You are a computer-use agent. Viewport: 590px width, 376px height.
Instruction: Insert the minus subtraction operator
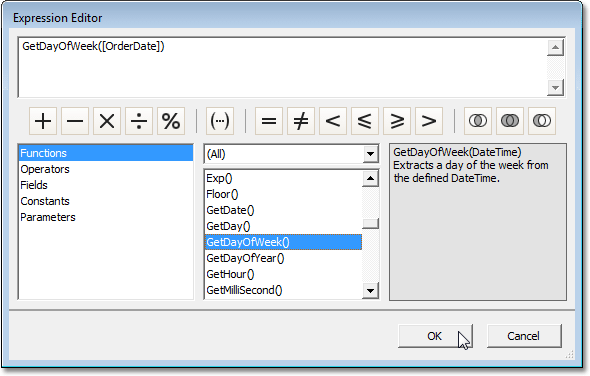[75, 121]
